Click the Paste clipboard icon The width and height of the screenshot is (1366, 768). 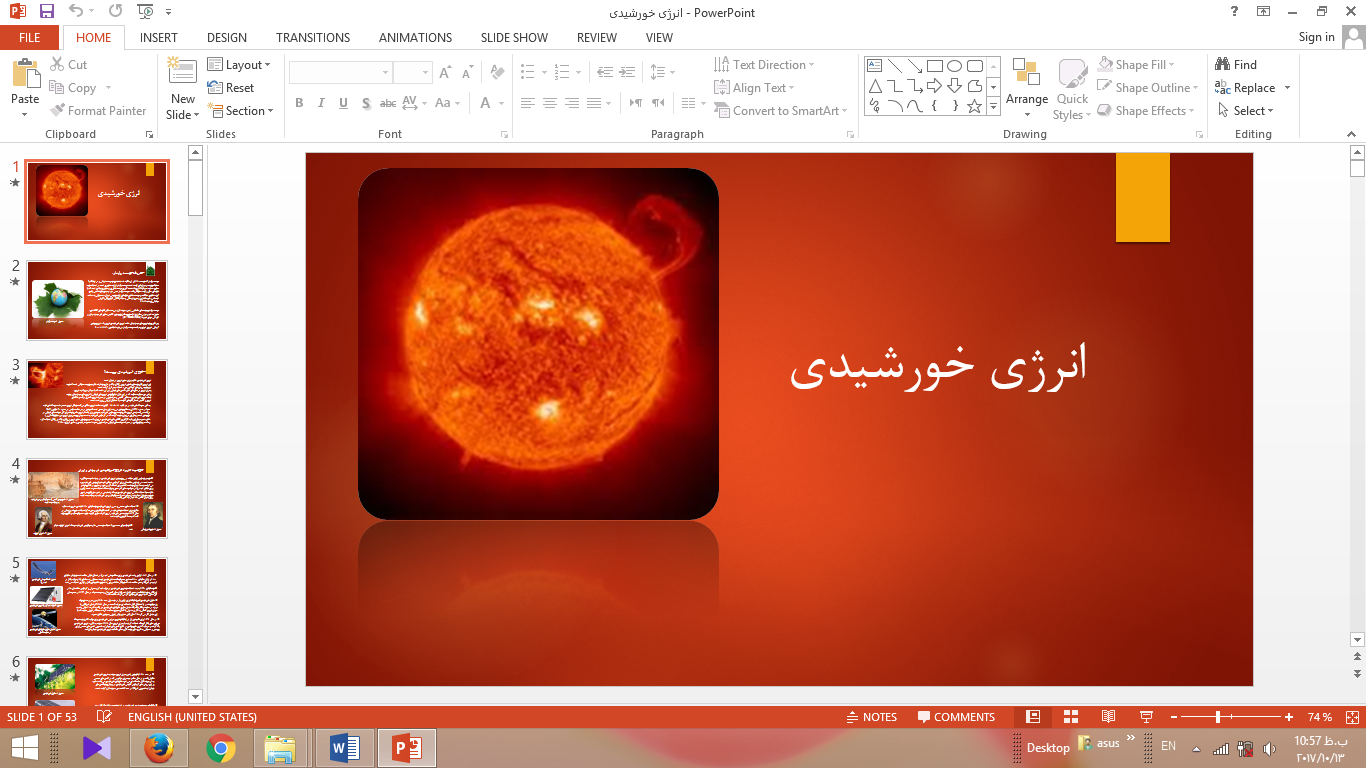tap(25, 75)
